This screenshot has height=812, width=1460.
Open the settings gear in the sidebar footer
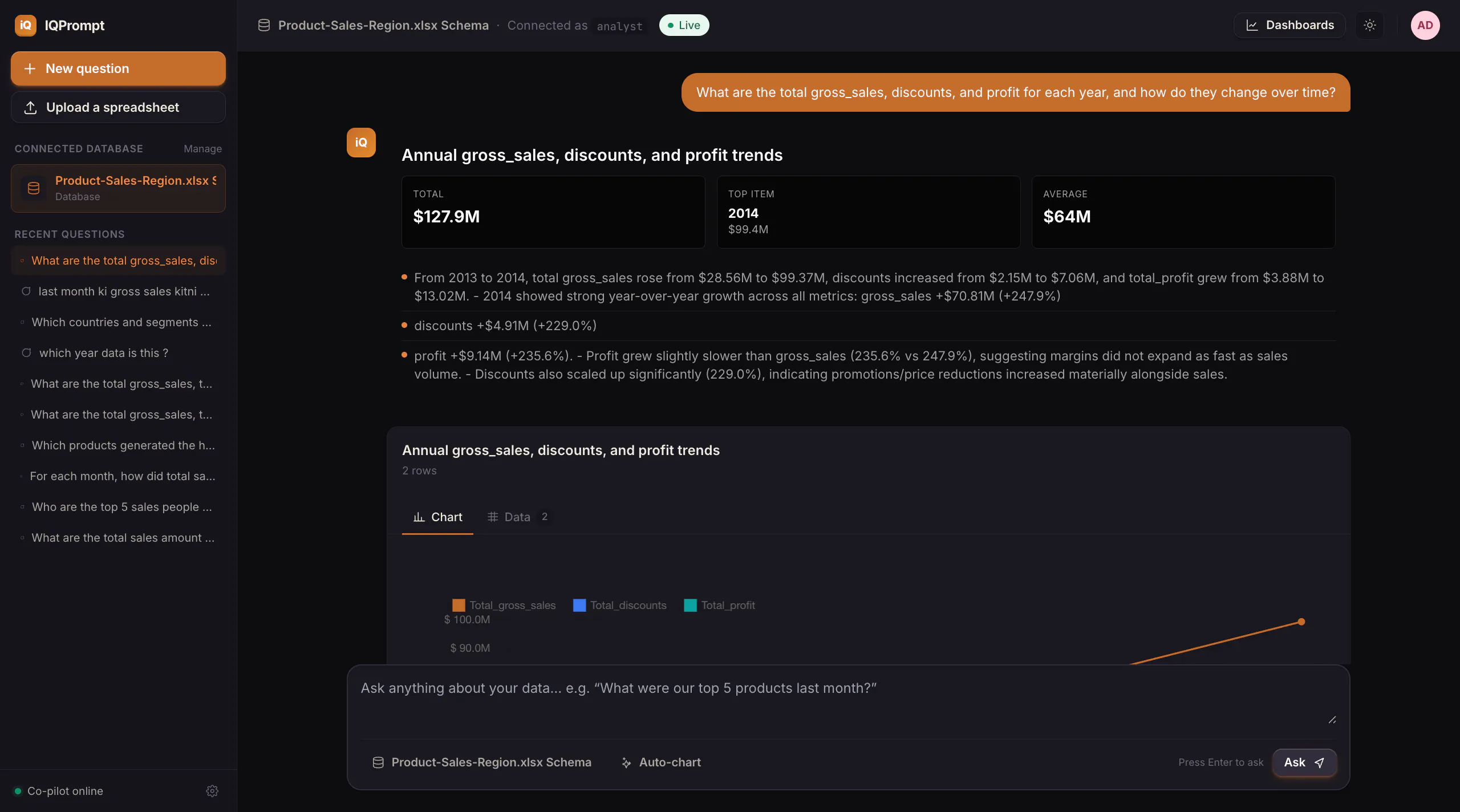point(212,791)
